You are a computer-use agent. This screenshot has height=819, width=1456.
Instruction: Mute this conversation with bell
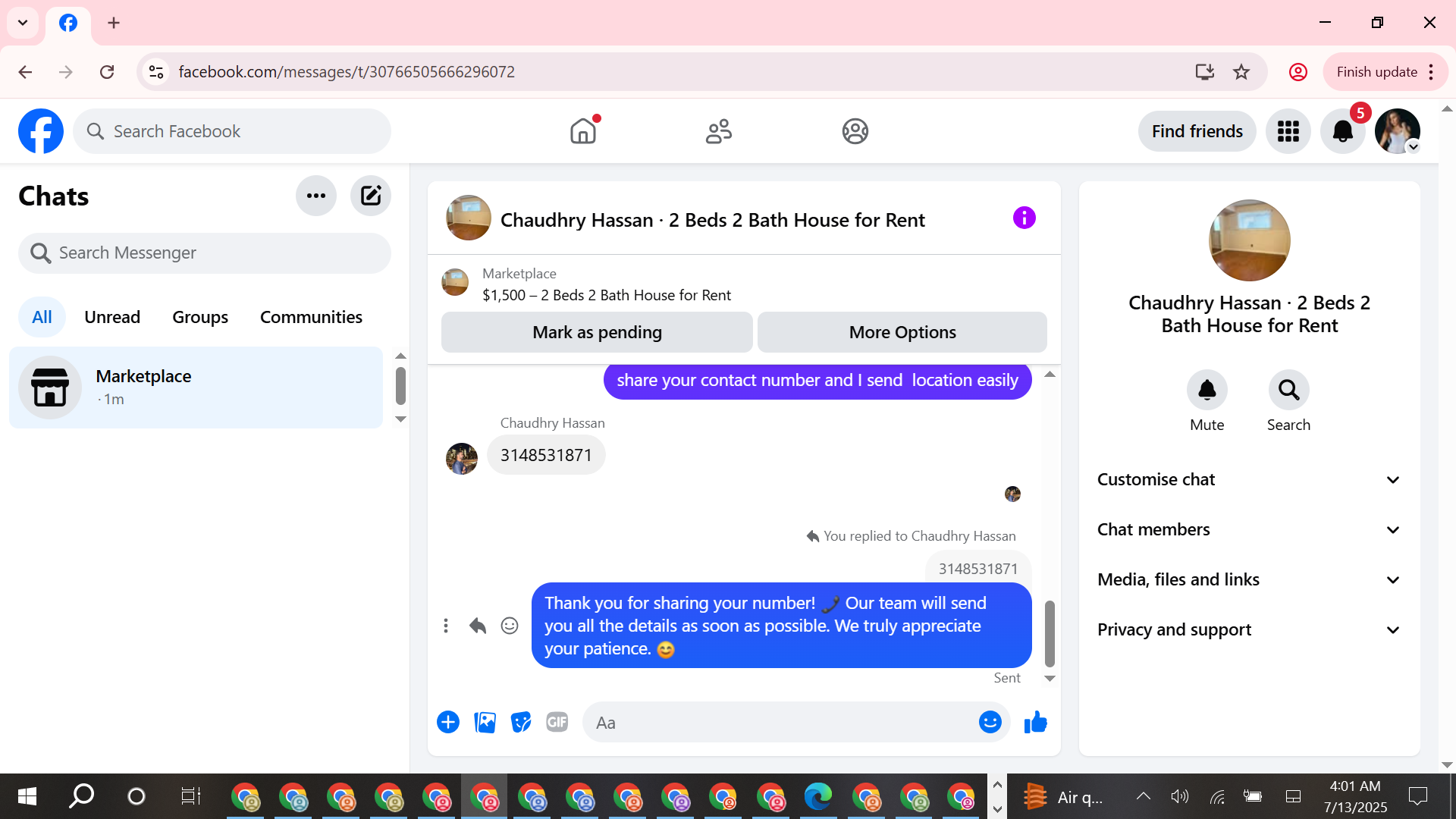click(x=1207, y=391)
